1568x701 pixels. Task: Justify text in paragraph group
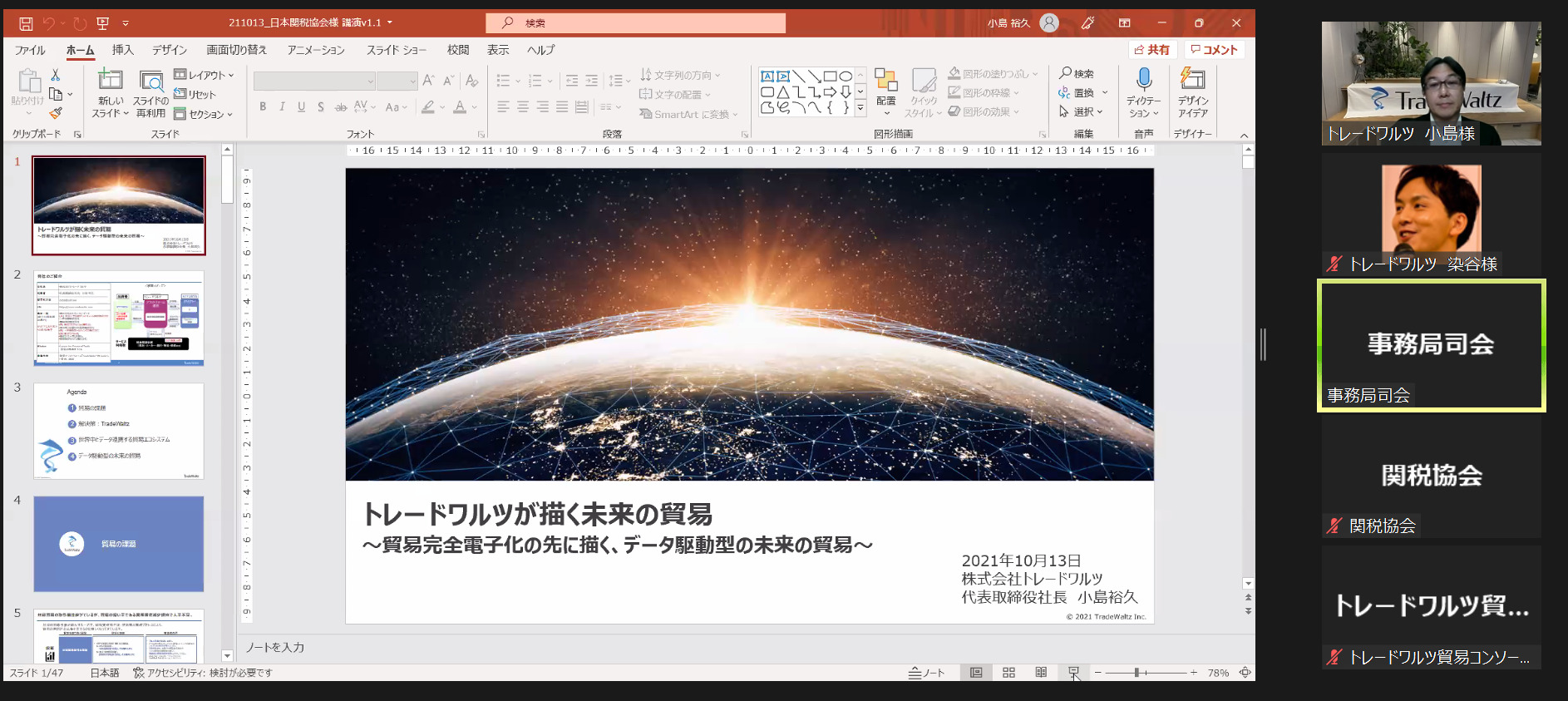562,106
